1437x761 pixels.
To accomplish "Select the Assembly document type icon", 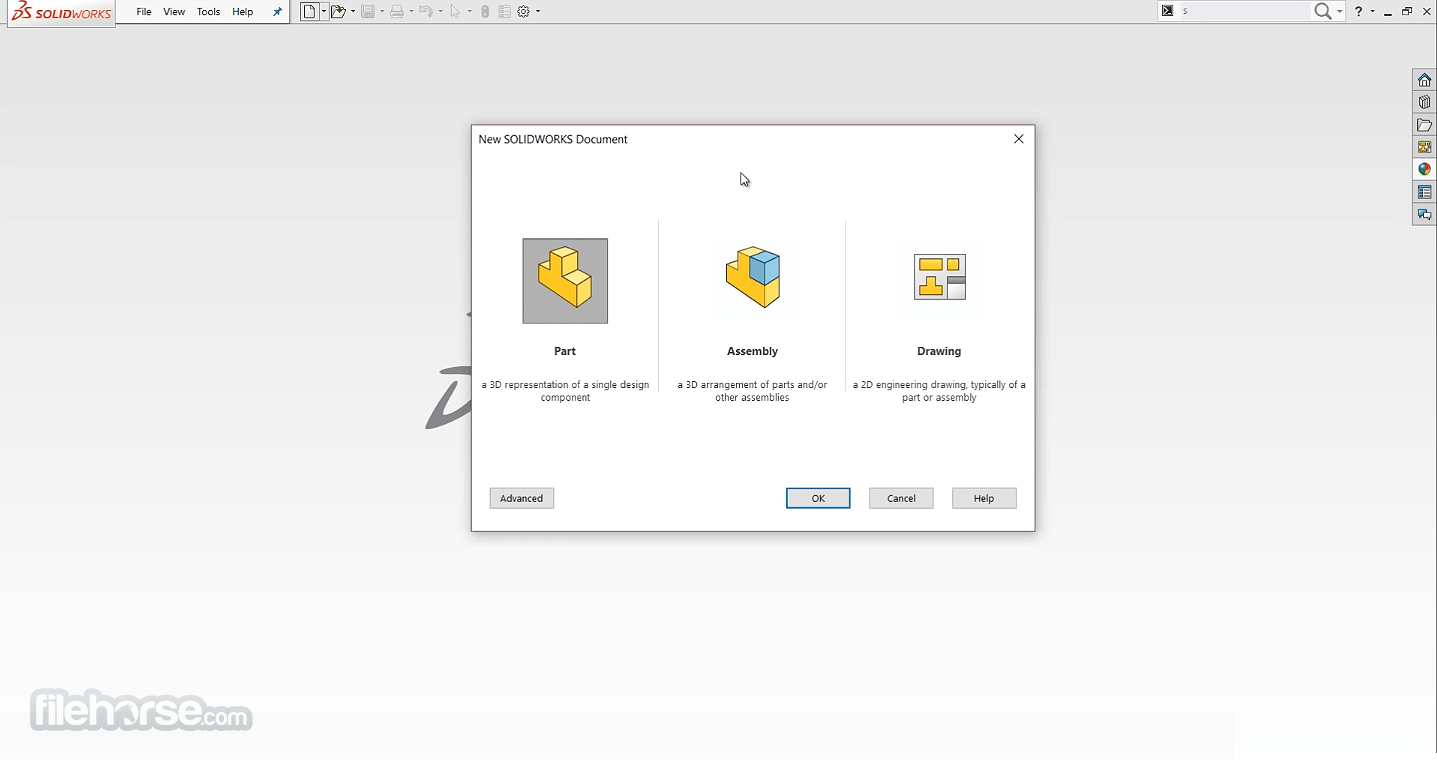I will [x=752, y=278].
